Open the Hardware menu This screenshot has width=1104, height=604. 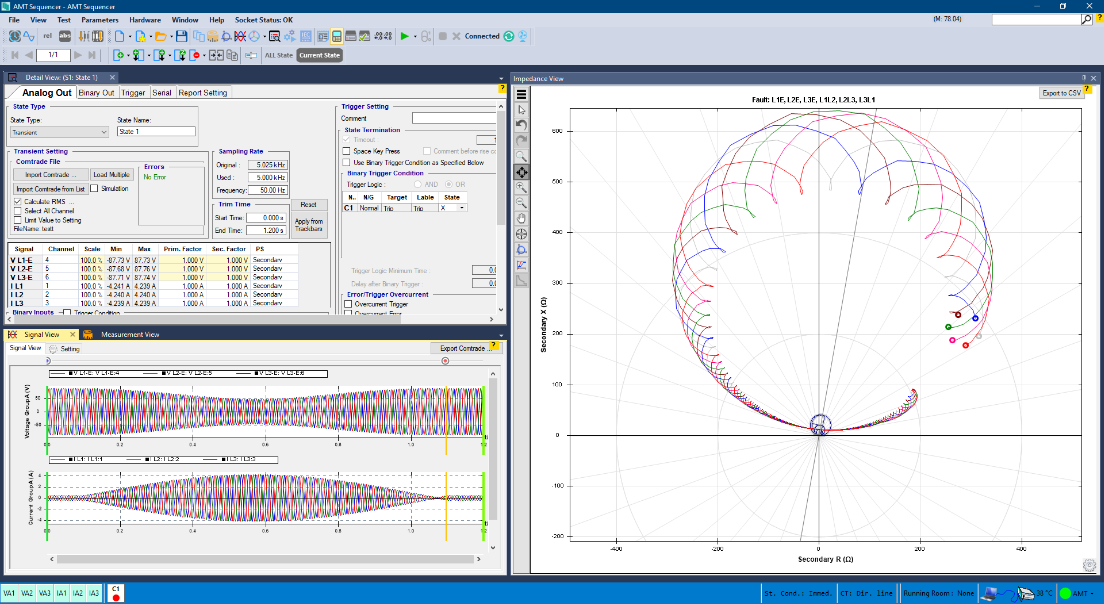pyautogui.click(x=144, y=19)
